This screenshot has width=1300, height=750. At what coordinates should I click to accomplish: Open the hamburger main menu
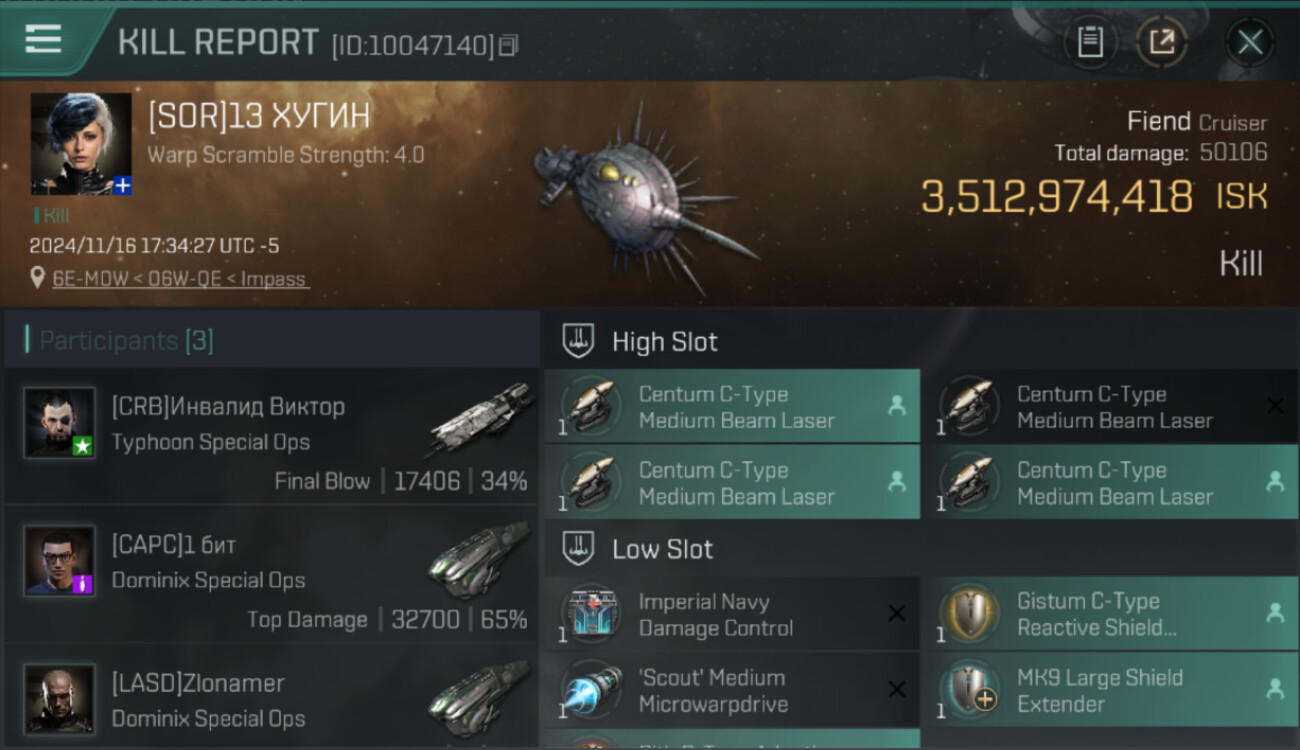point(43,39)
